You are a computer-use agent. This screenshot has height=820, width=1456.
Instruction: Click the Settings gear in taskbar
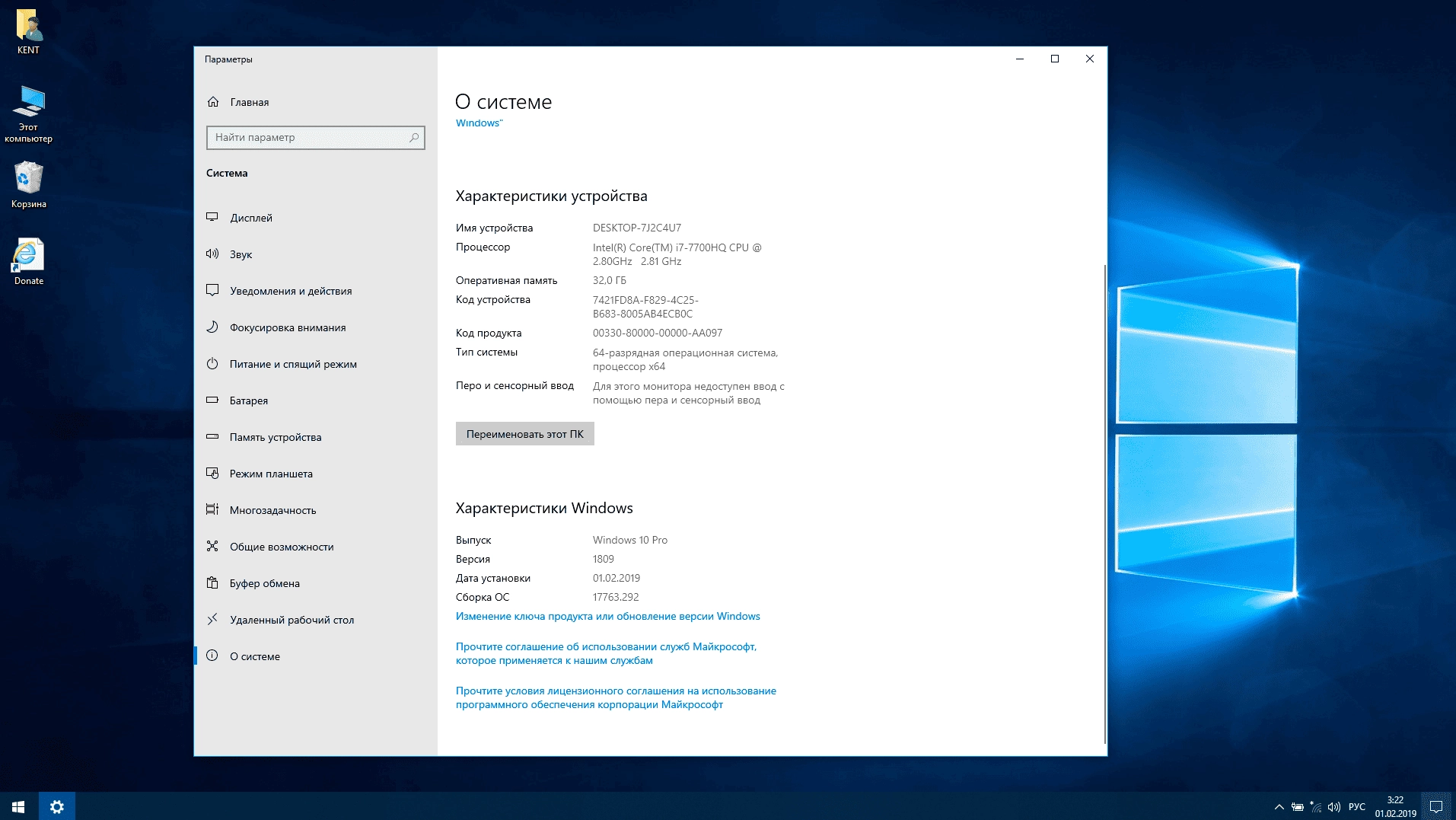(x=57, y=806)
